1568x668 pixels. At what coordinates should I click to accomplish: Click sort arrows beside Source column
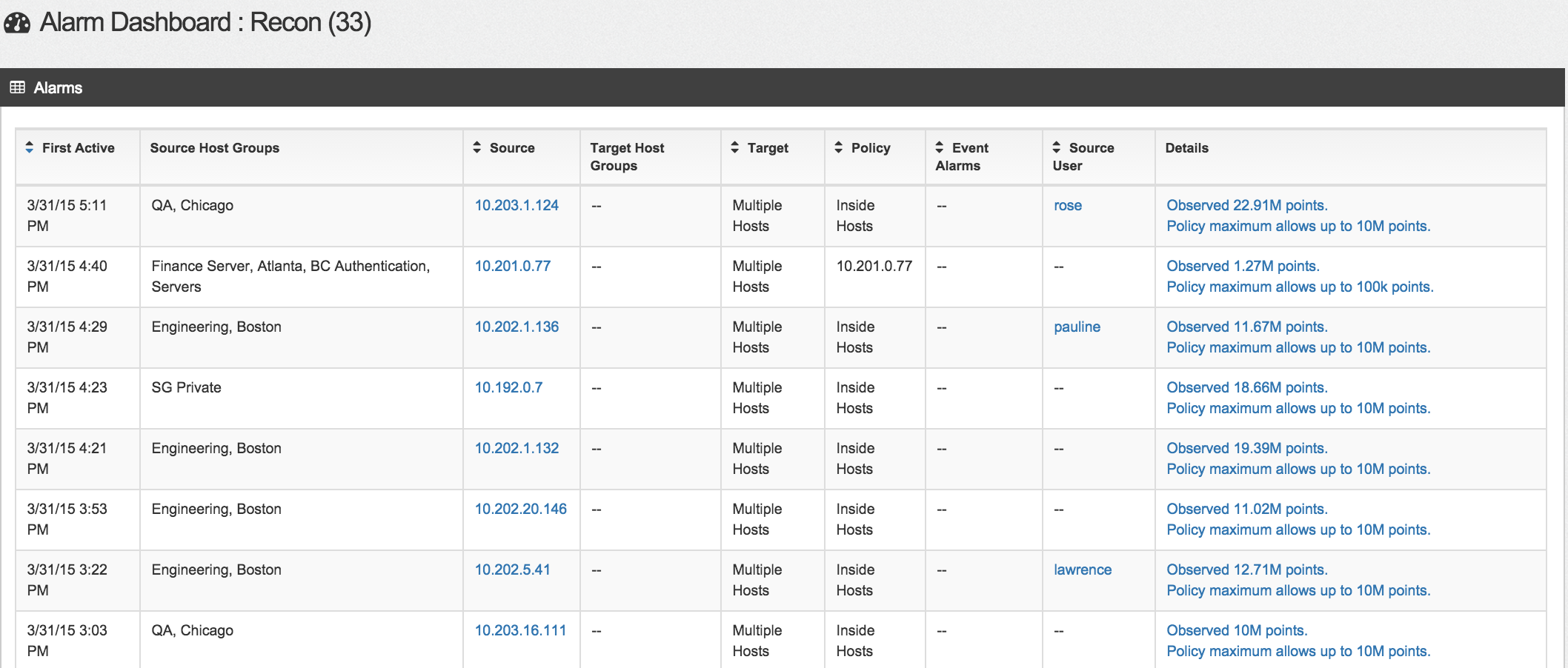tap(477, 147)
